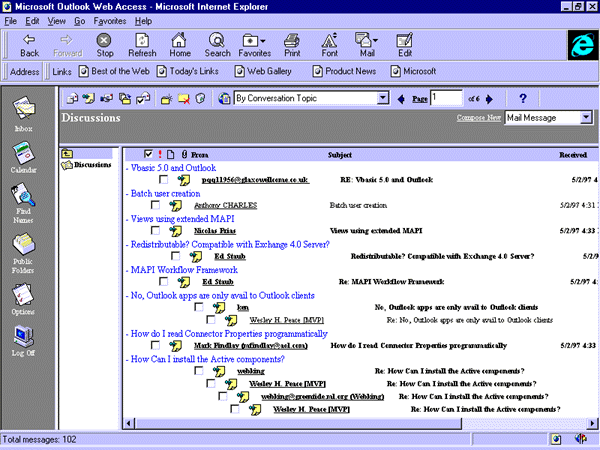Collapse the Batch user creation thread
Image resolution: width=600 pixels, height=450 pixels.
(128, 192)
